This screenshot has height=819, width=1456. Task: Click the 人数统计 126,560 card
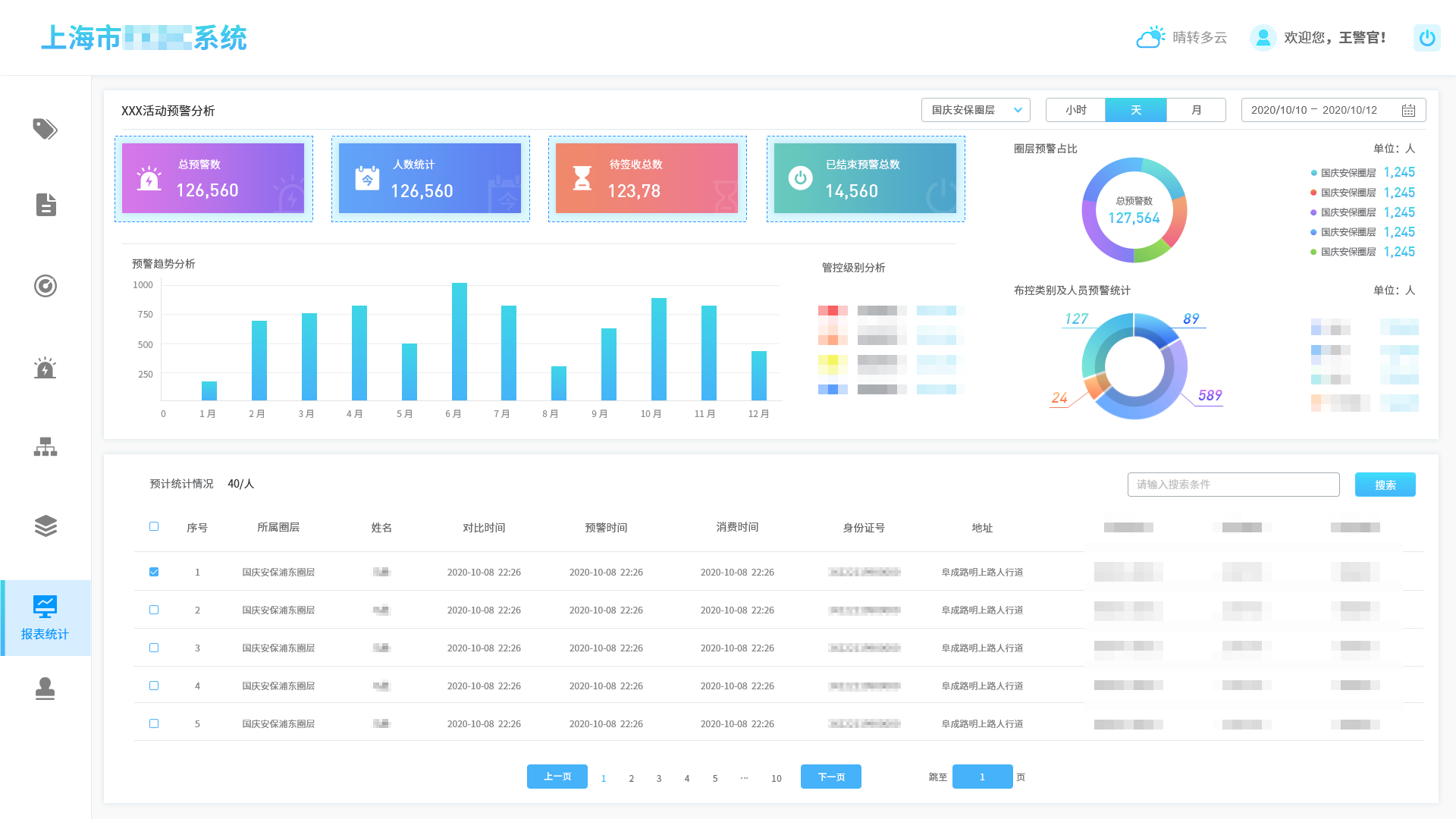[430, 178]
